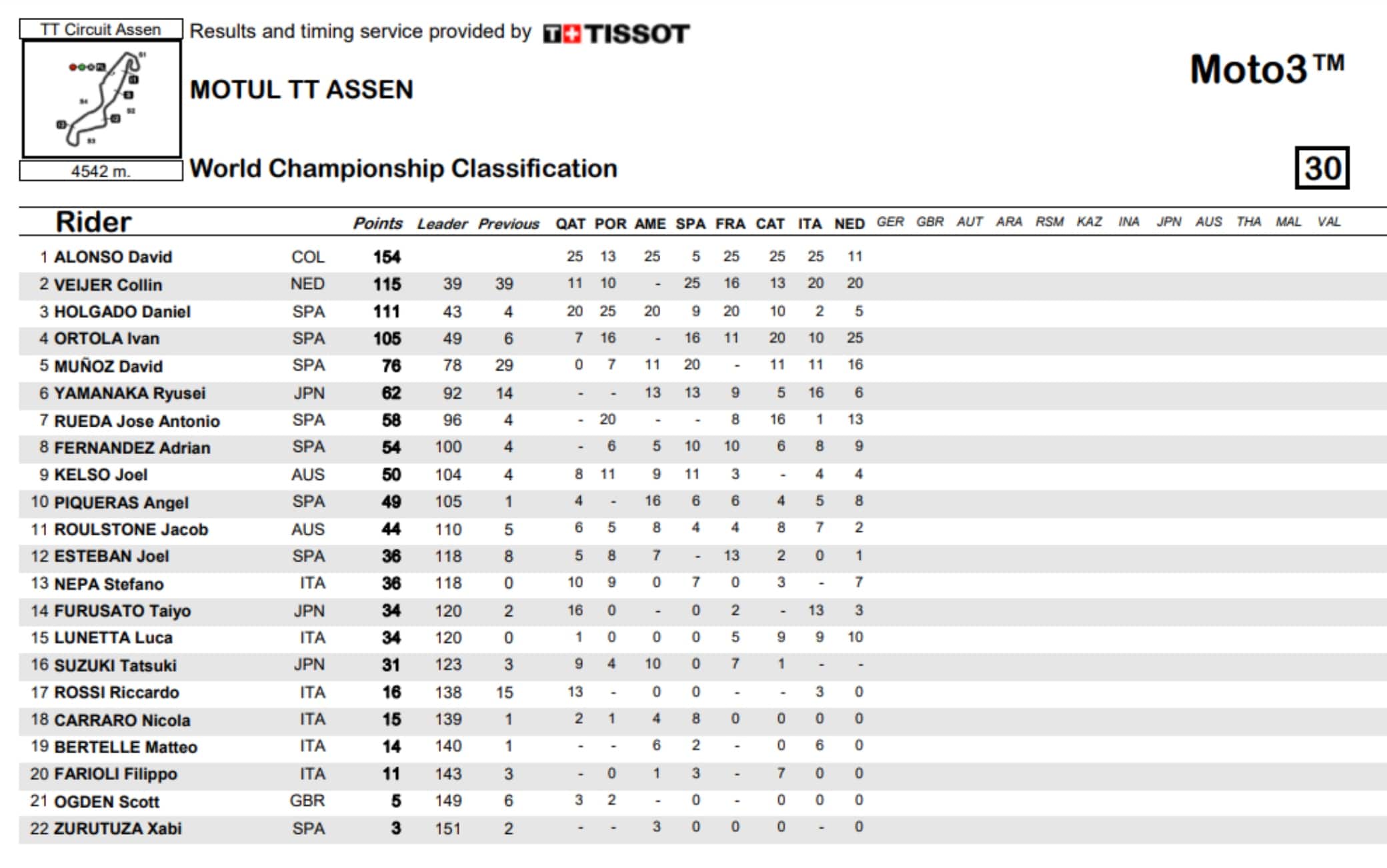
Task: Click the NED race column header
Action: (x=849, y=224)
